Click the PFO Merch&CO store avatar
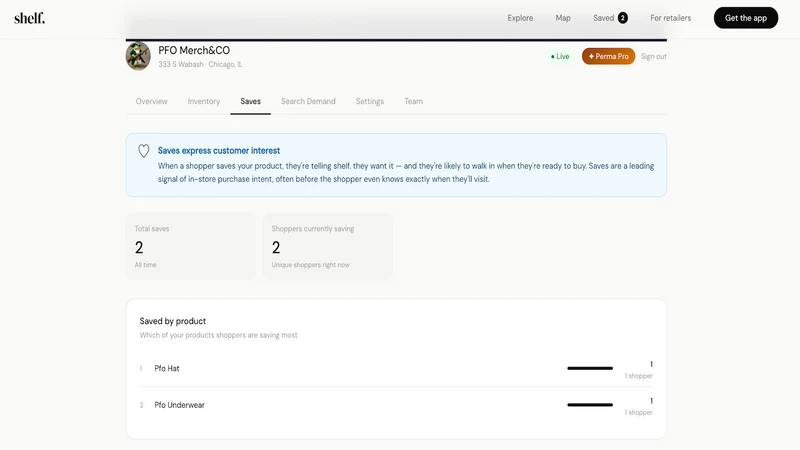This screenshot has width=800, height=450. (138, 56)
